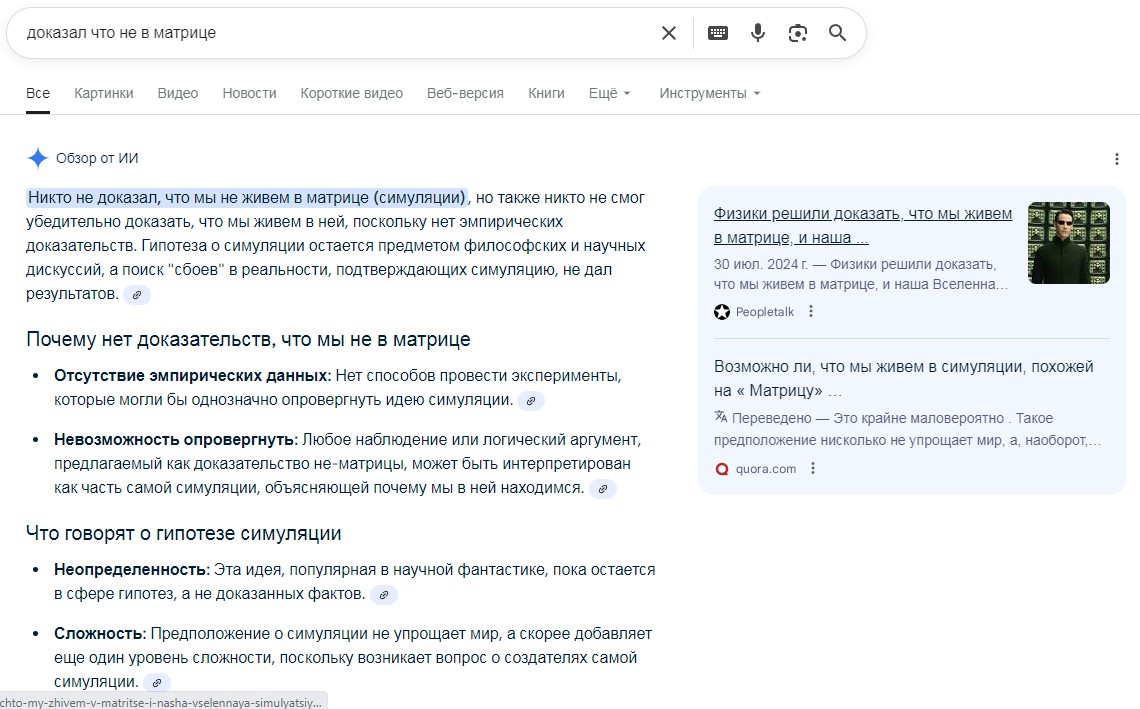This screenshot has height=709, width=1140.
Task: Open search by image camera icon
Action: click(x=798, y=33)
